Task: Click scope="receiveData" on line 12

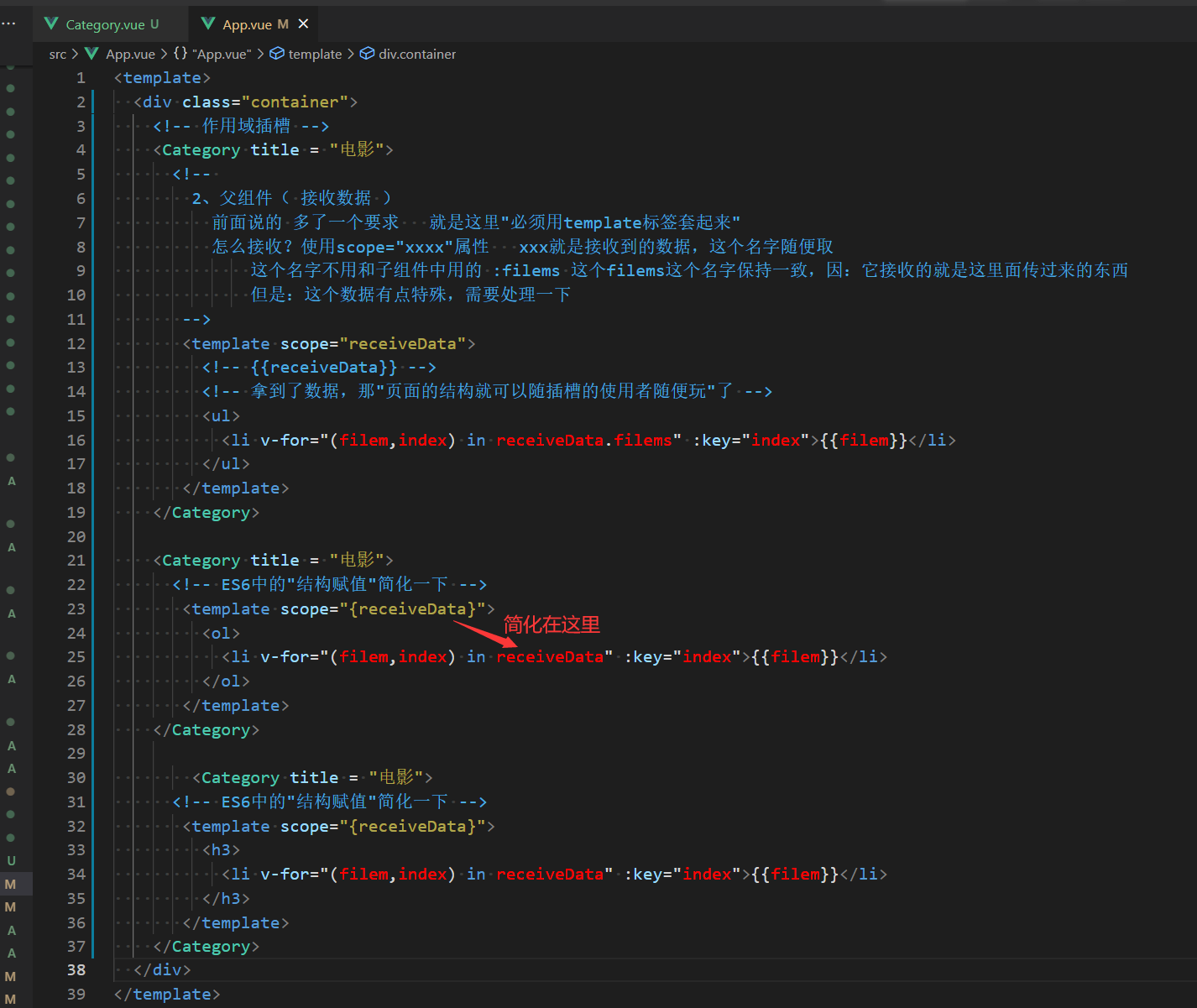Action: coord(373,343)
